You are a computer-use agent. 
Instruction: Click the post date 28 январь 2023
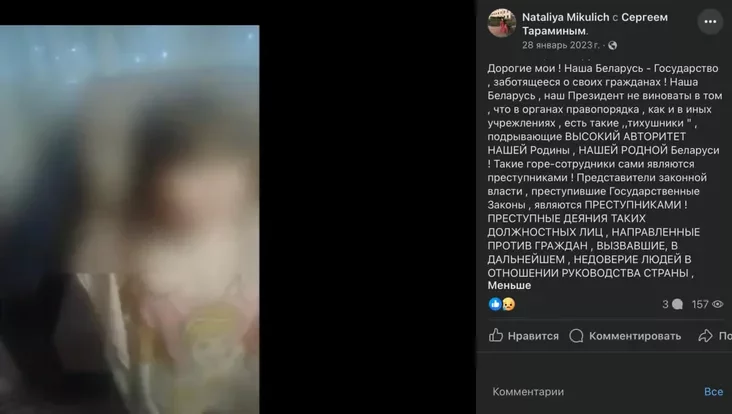[x=560, y=45]
